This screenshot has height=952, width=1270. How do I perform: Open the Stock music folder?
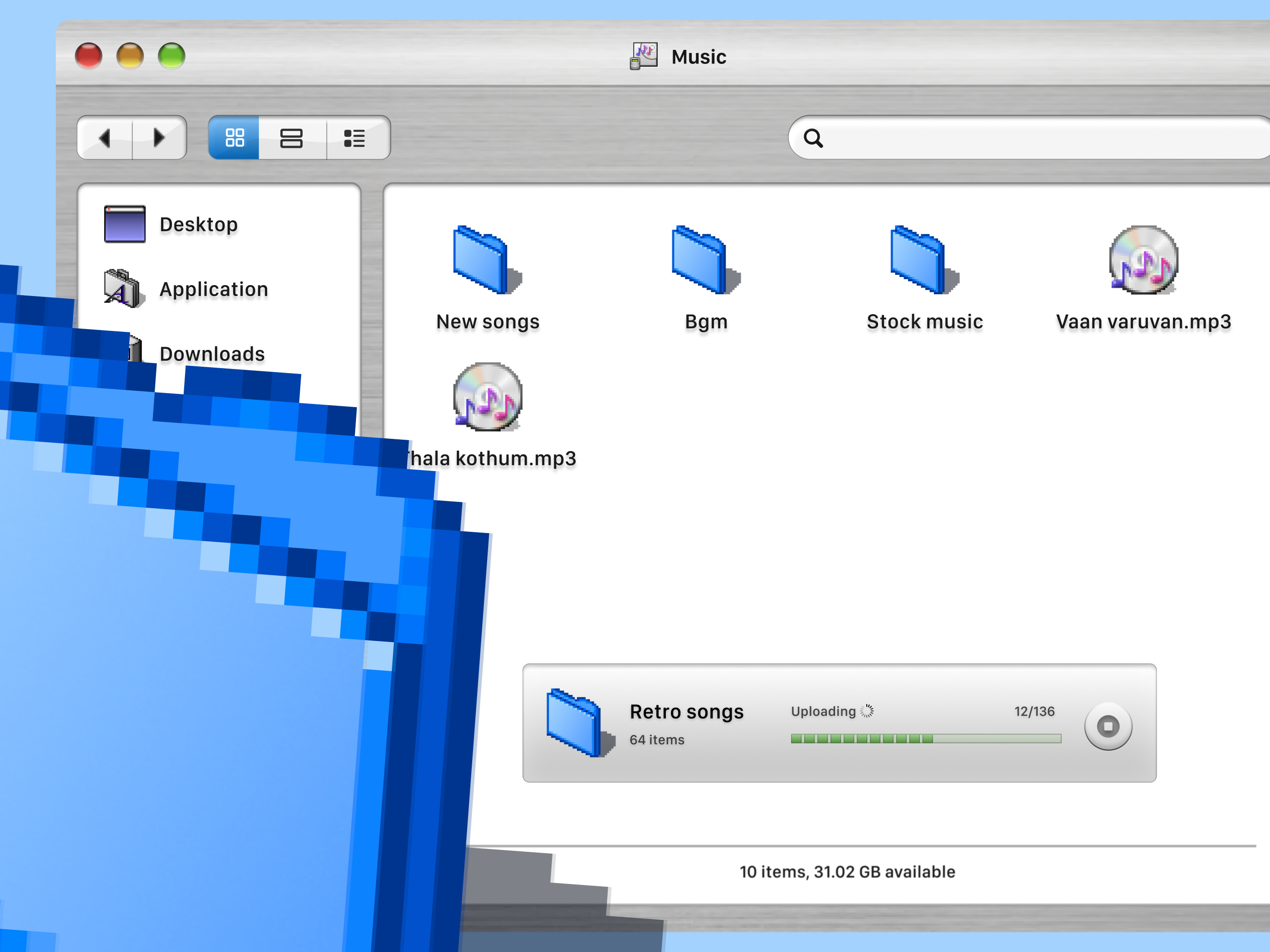922,261
